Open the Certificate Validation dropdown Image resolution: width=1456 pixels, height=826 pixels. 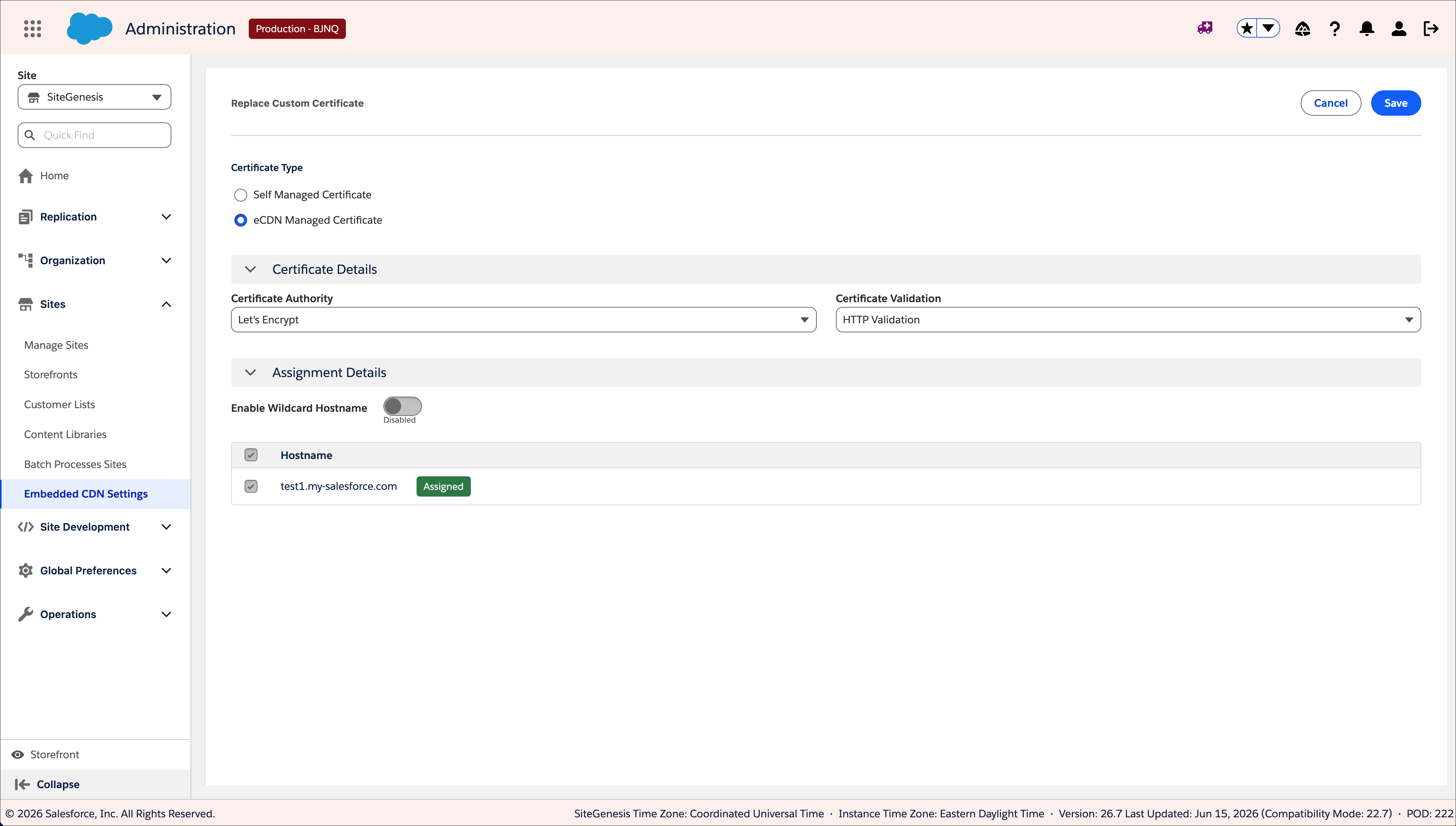1128,320
